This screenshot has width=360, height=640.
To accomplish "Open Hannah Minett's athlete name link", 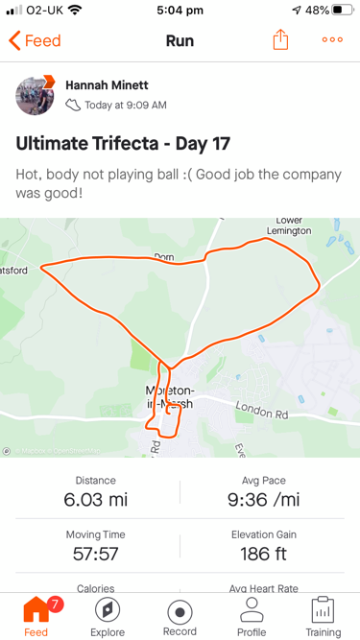I will [107, 85].
